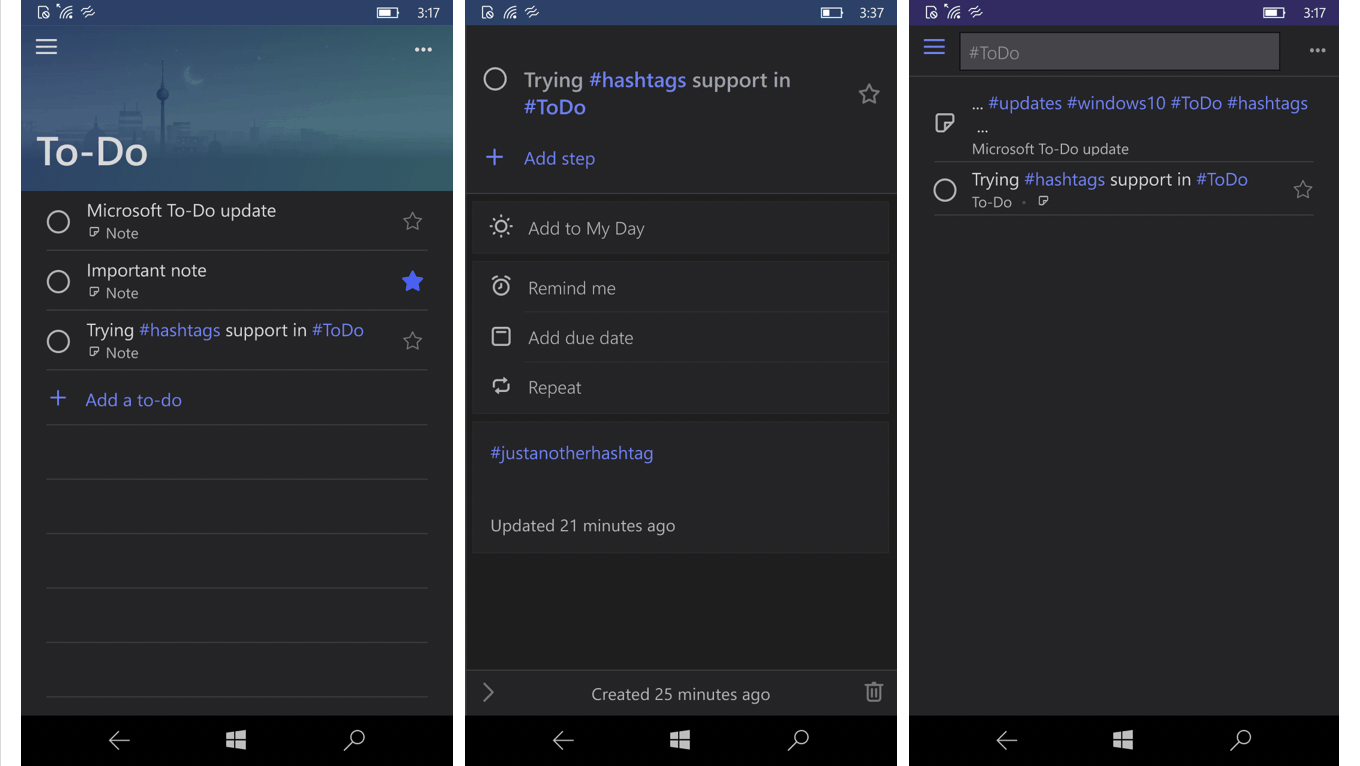Open Important note task
Screen dimensions: 1360x766
[237, 281]
